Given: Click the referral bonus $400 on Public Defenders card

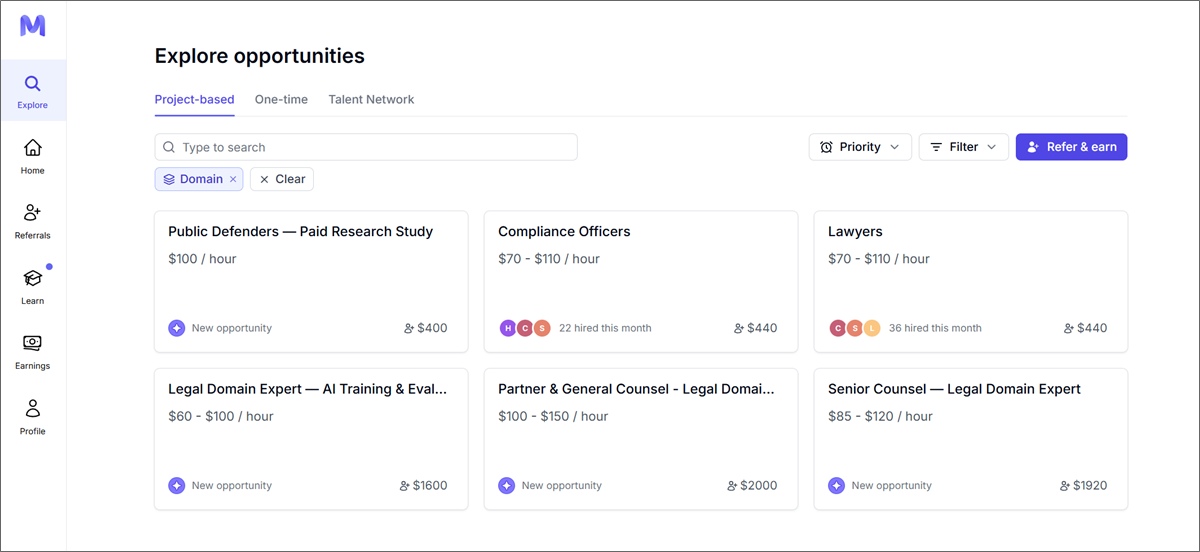Looking at the screenshot, I should 425,328.
